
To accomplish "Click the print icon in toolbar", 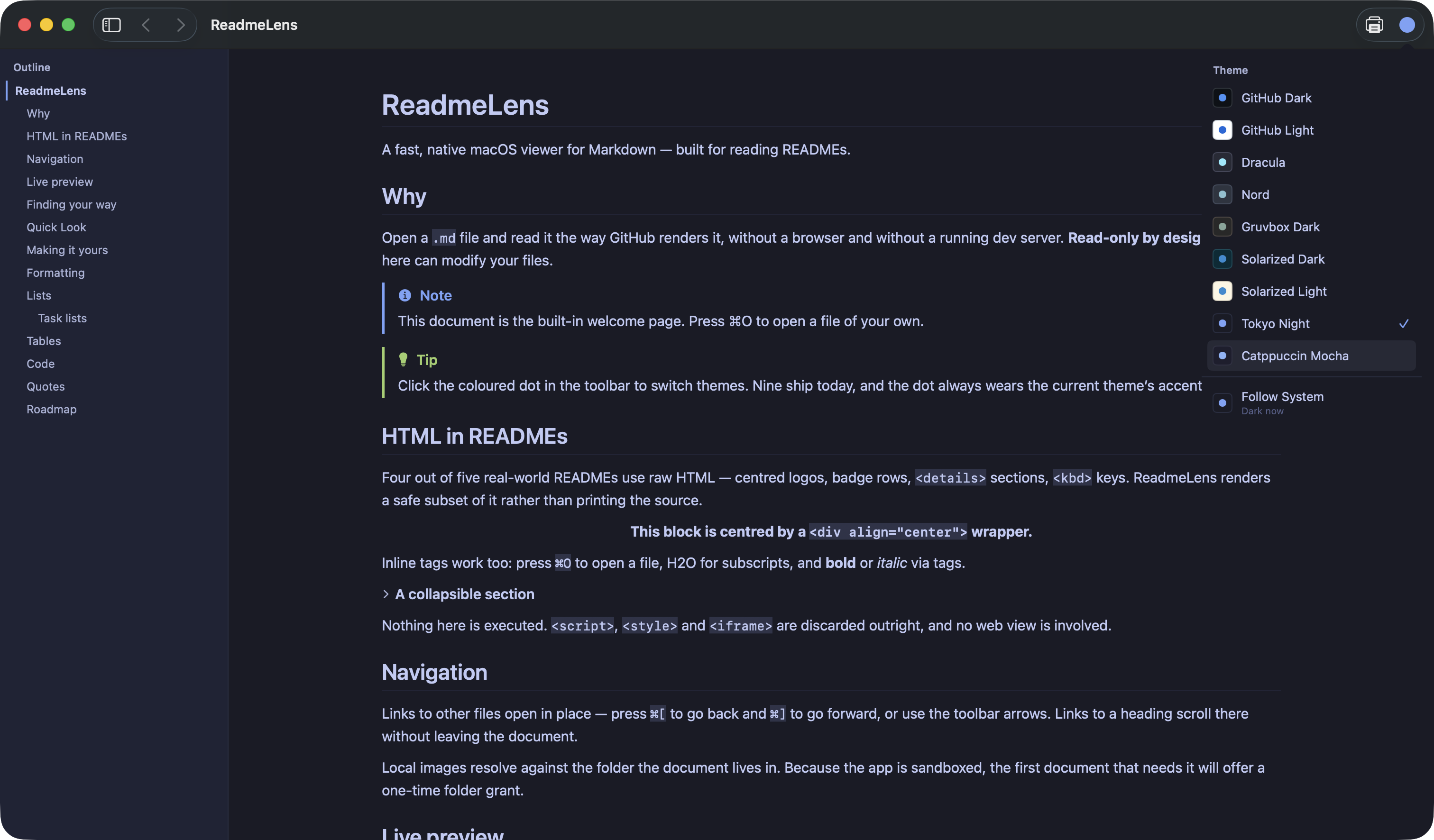I will (x=1374, y=25).
